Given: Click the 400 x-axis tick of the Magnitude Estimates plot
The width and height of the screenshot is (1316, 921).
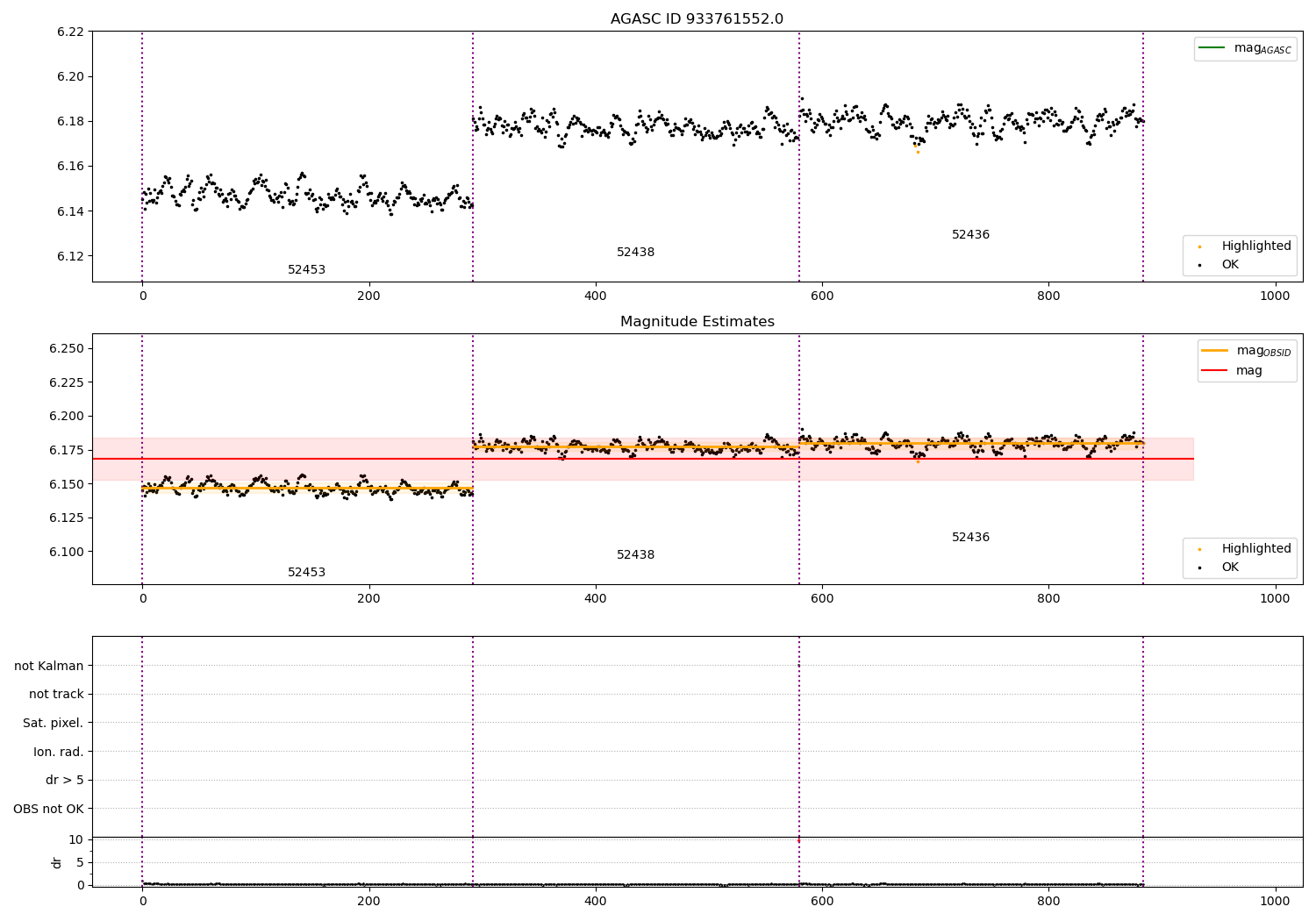Looking at the screenshot, I should coord(595,599).
